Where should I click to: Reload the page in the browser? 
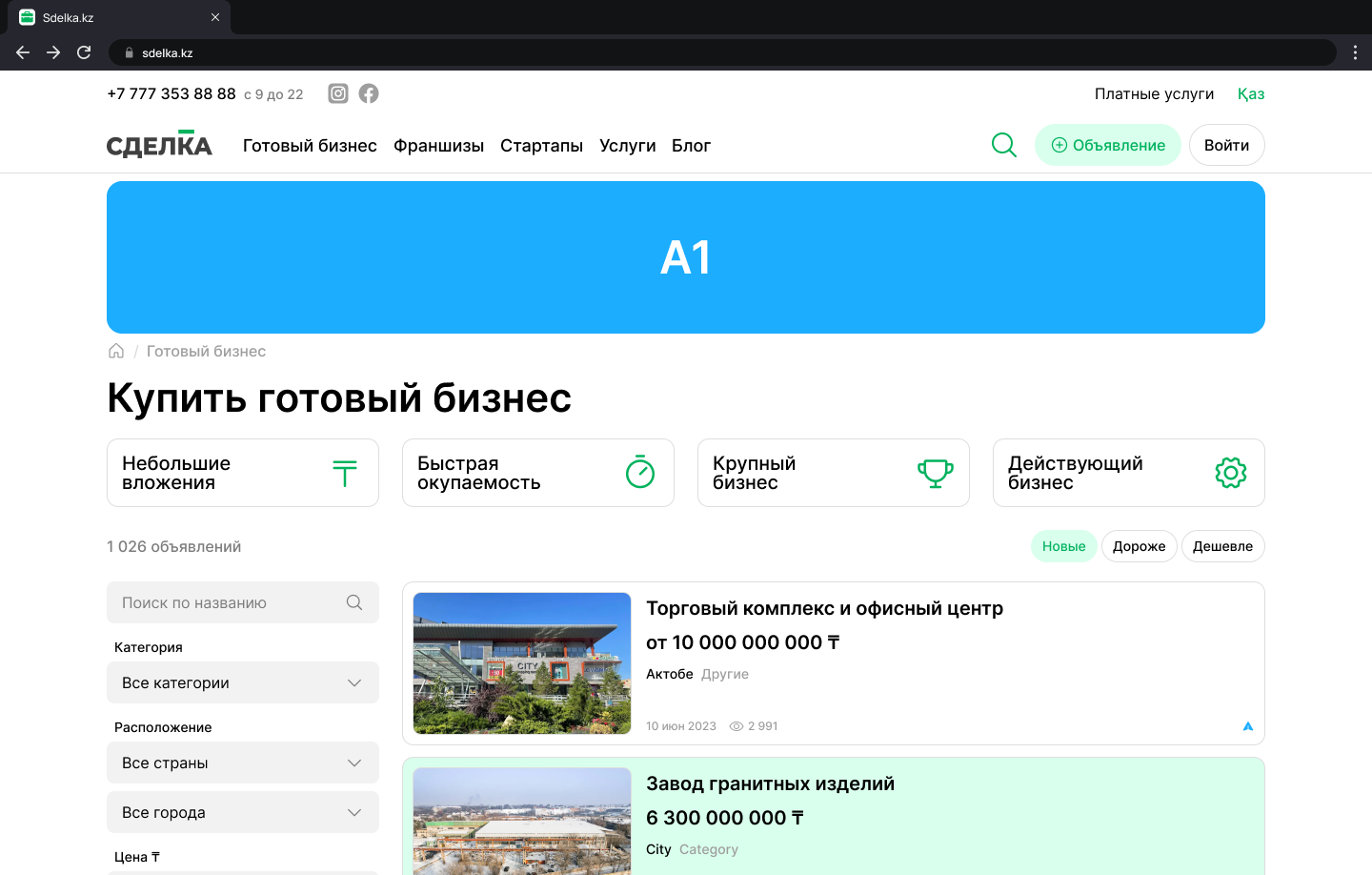tap(84, 52)
